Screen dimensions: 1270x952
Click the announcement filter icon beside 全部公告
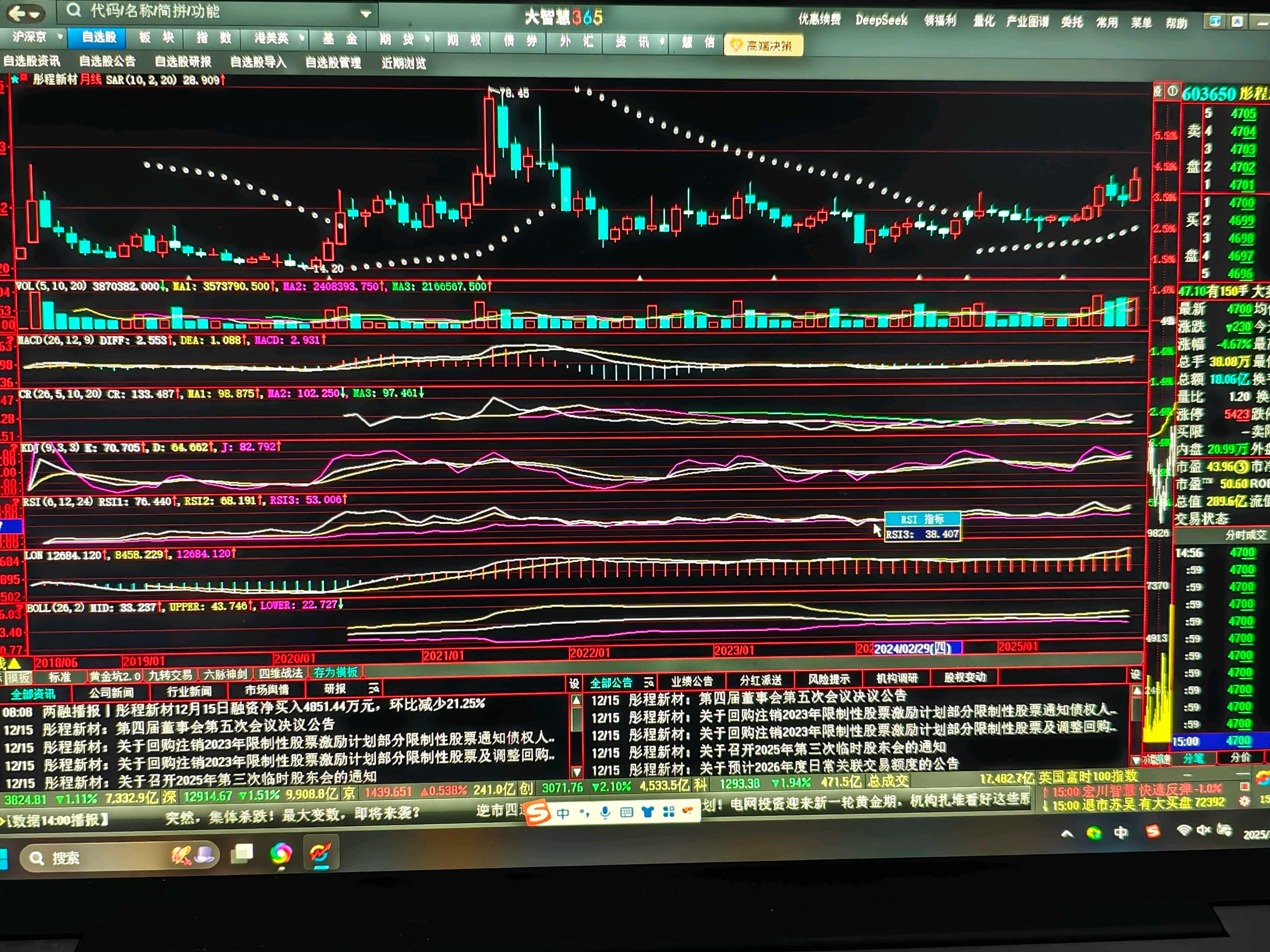tap(649, 682)
